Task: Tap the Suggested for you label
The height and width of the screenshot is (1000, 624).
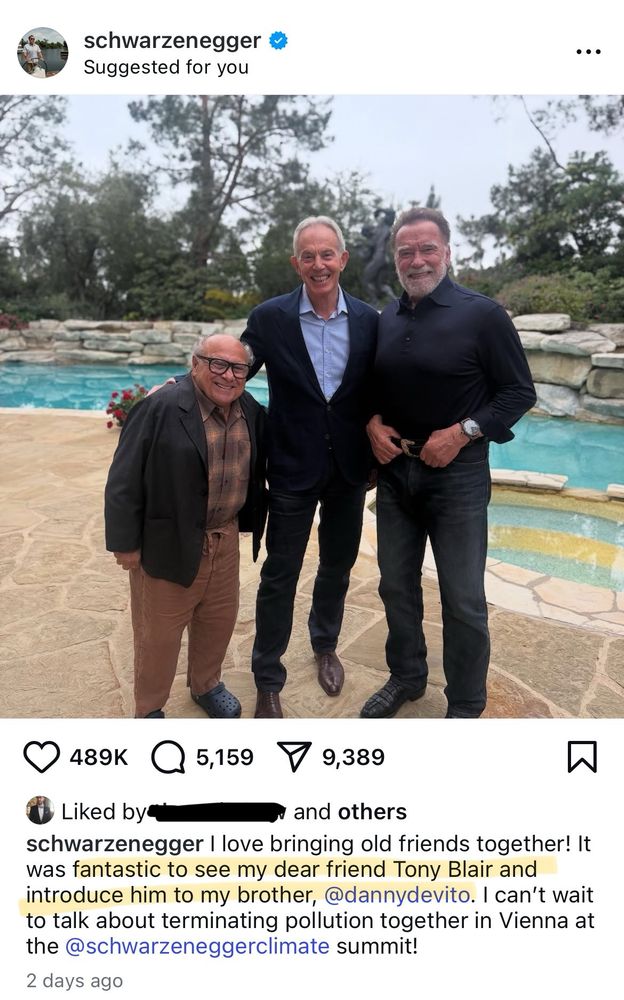Action: (x=166, y=67)
